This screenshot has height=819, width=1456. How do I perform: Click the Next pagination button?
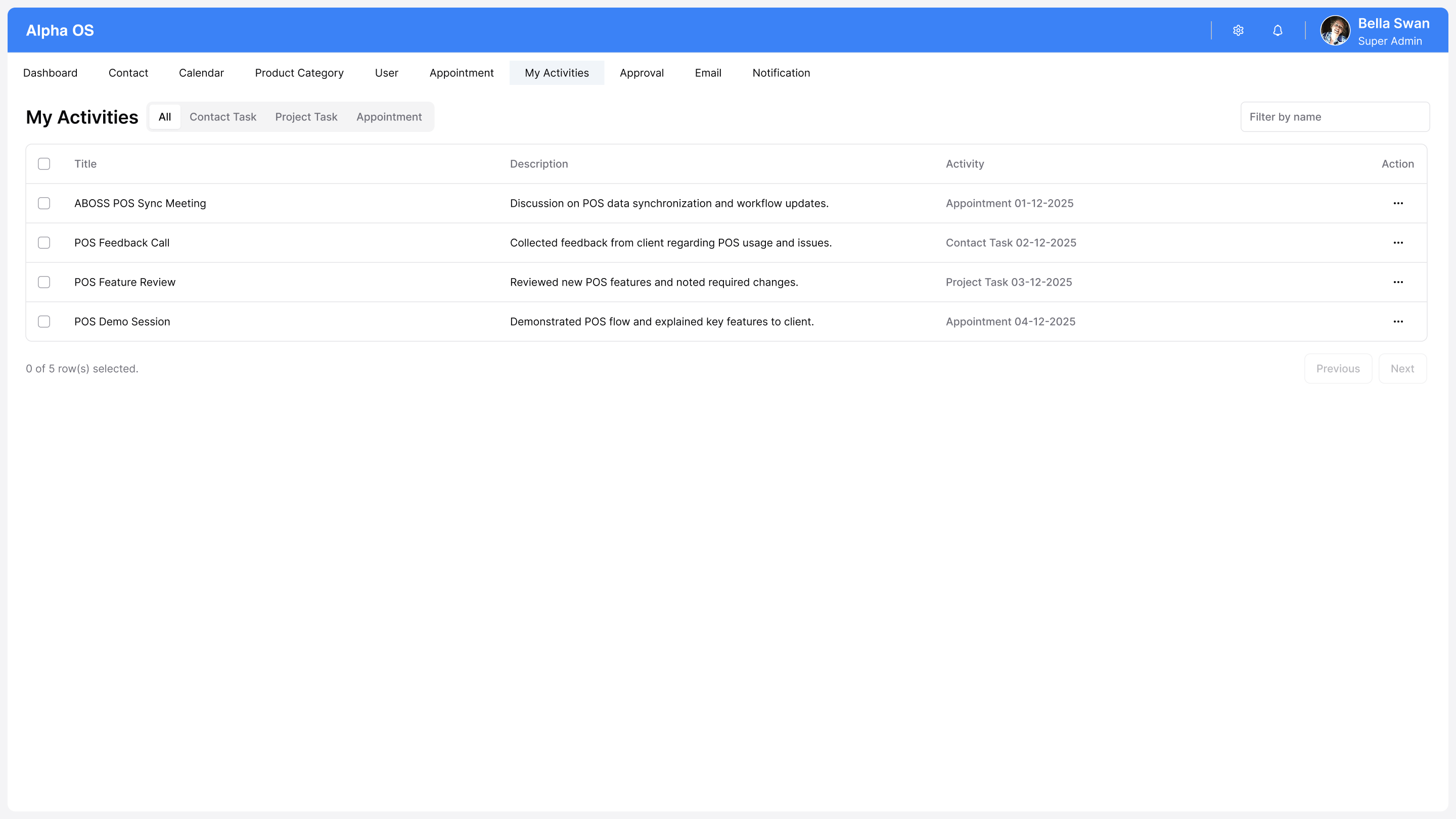click(x=1402, y=369)
